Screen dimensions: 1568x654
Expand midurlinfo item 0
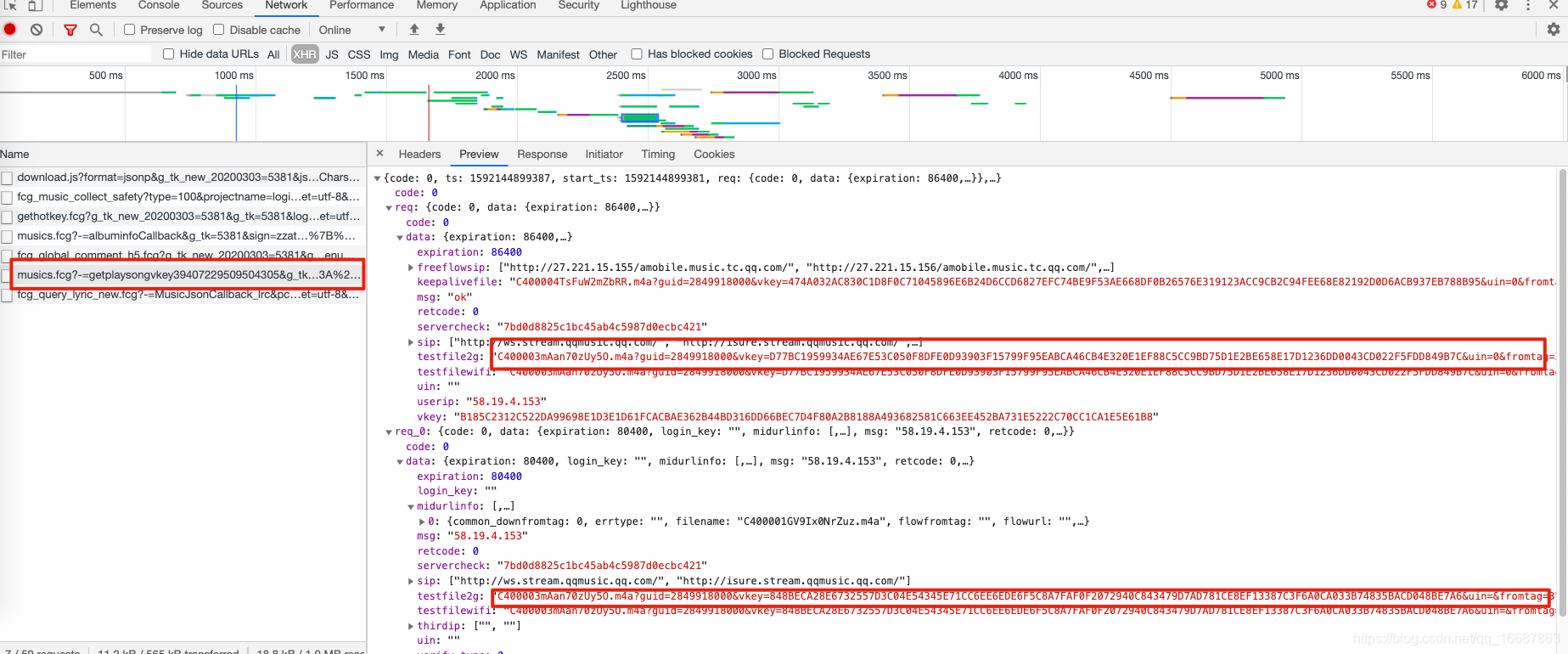422,522
